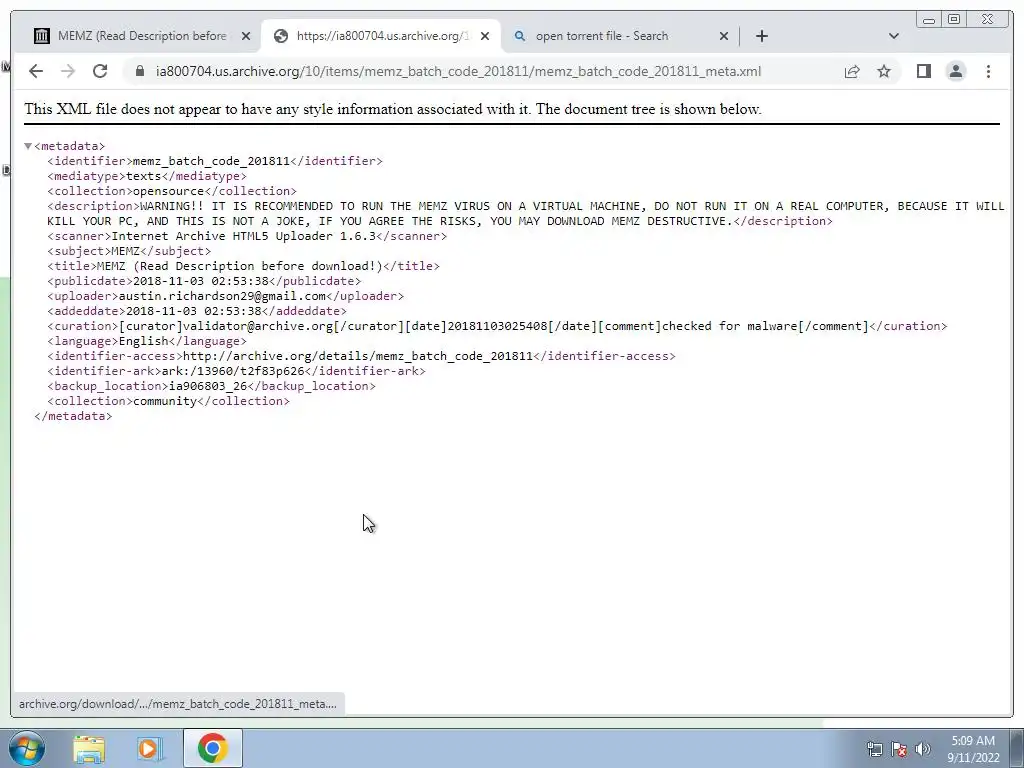
Task: Click the addeddate line value
Action: click(x=193, y=311)
